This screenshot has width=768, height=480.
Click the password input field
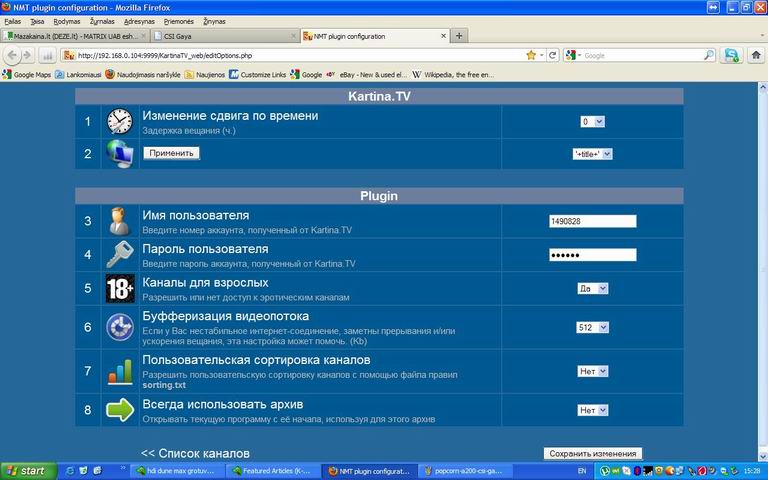coord(593,255)
